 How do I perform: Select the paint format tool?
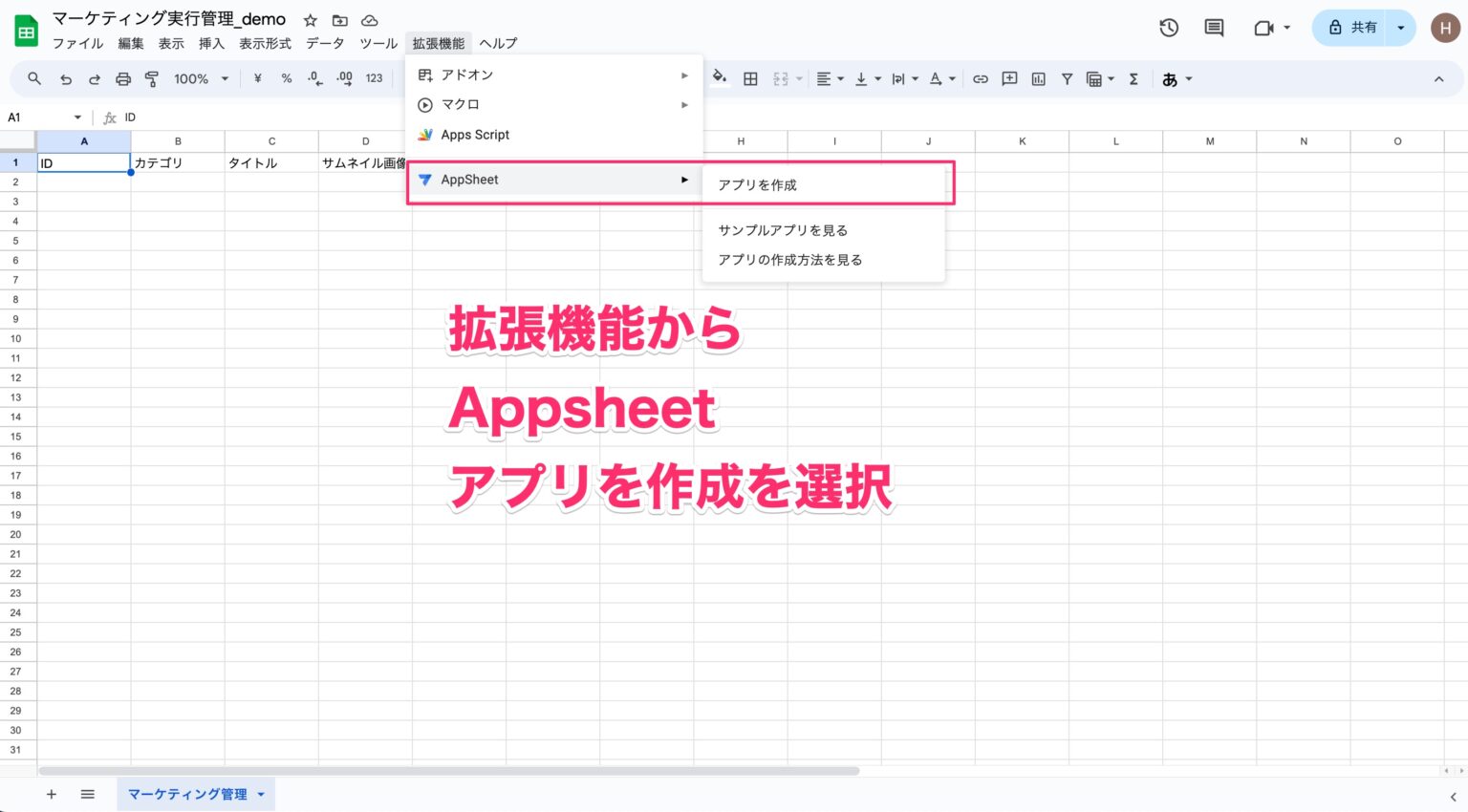point(152,78)
